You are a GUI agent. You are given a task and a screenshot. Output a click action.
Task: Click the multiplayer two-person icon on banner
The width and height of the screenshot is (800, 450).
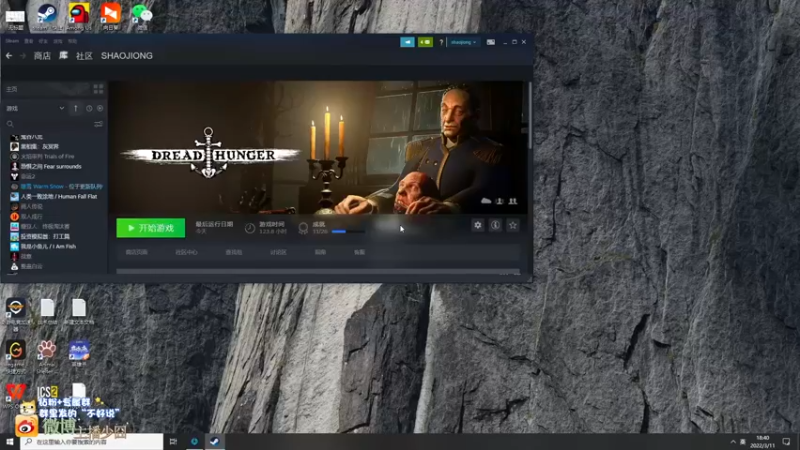513,201
